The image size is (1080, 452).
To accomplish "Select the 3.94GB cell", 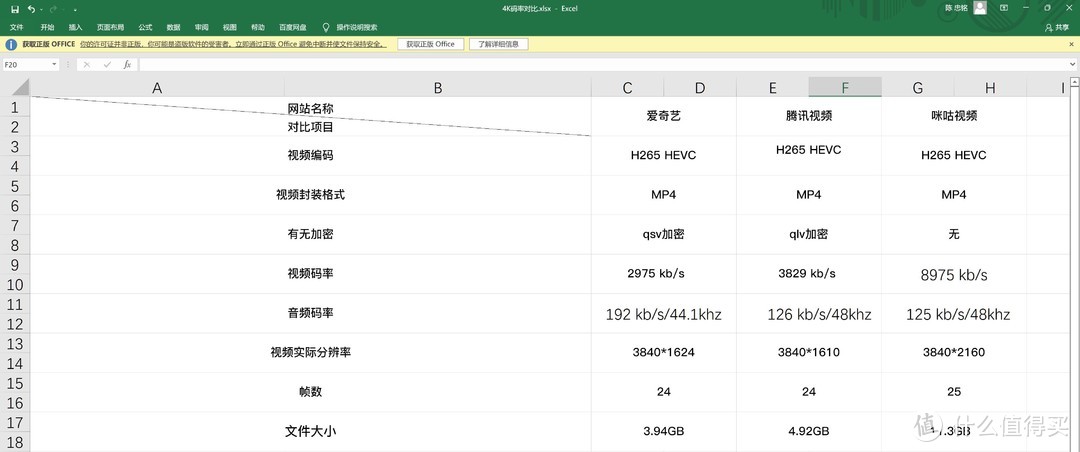I will 664,431.
